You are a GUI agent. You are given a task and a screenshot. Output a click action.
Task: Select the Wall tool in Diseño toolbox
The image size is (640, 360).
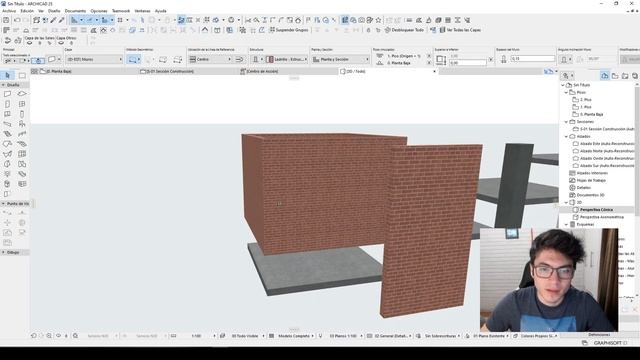[x=7, y=94]
